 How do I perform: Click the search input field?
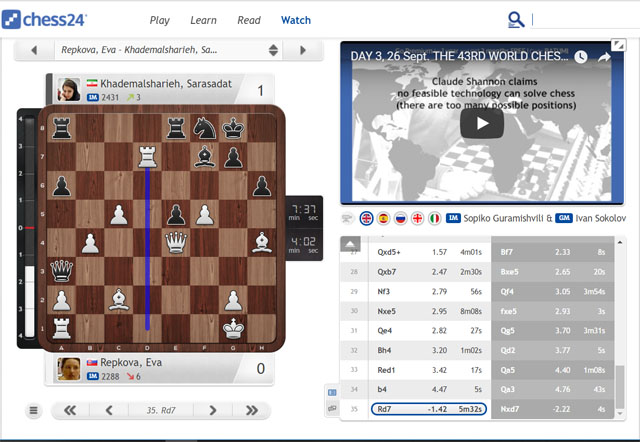(586, 20)
